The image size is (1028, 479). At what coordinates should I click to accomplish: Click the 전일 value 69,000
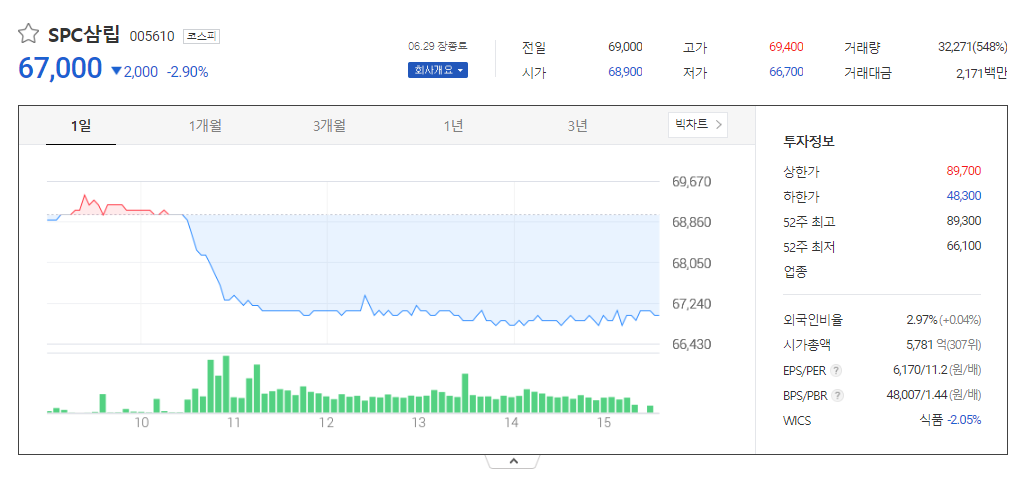[625, 47]
